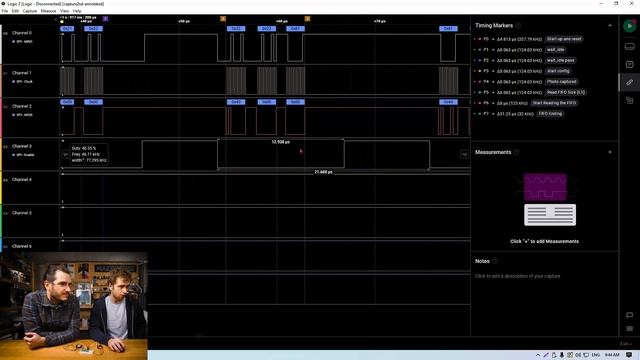Select second orange marker flag on ruler
The height and width of the screenshot is (360, 640).
[307, 19]
